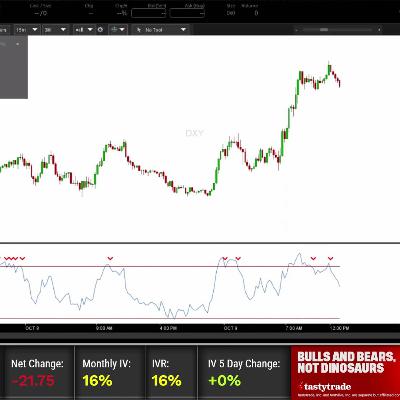The image size is (400, 400).
Task: Click the red marker above 9:00 AM
Action: click(x=110, y=258)
